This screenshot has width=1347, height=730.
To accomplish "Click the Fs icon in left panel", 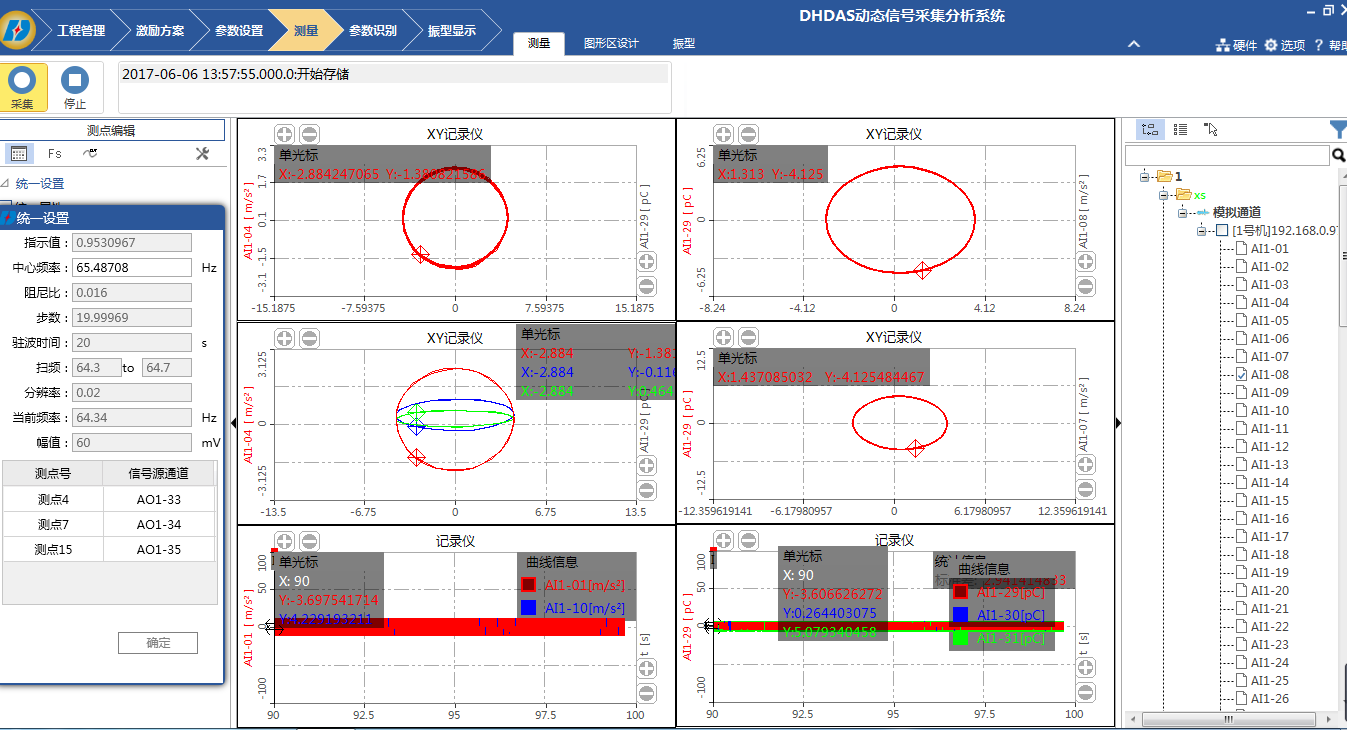I will (55, 154).
